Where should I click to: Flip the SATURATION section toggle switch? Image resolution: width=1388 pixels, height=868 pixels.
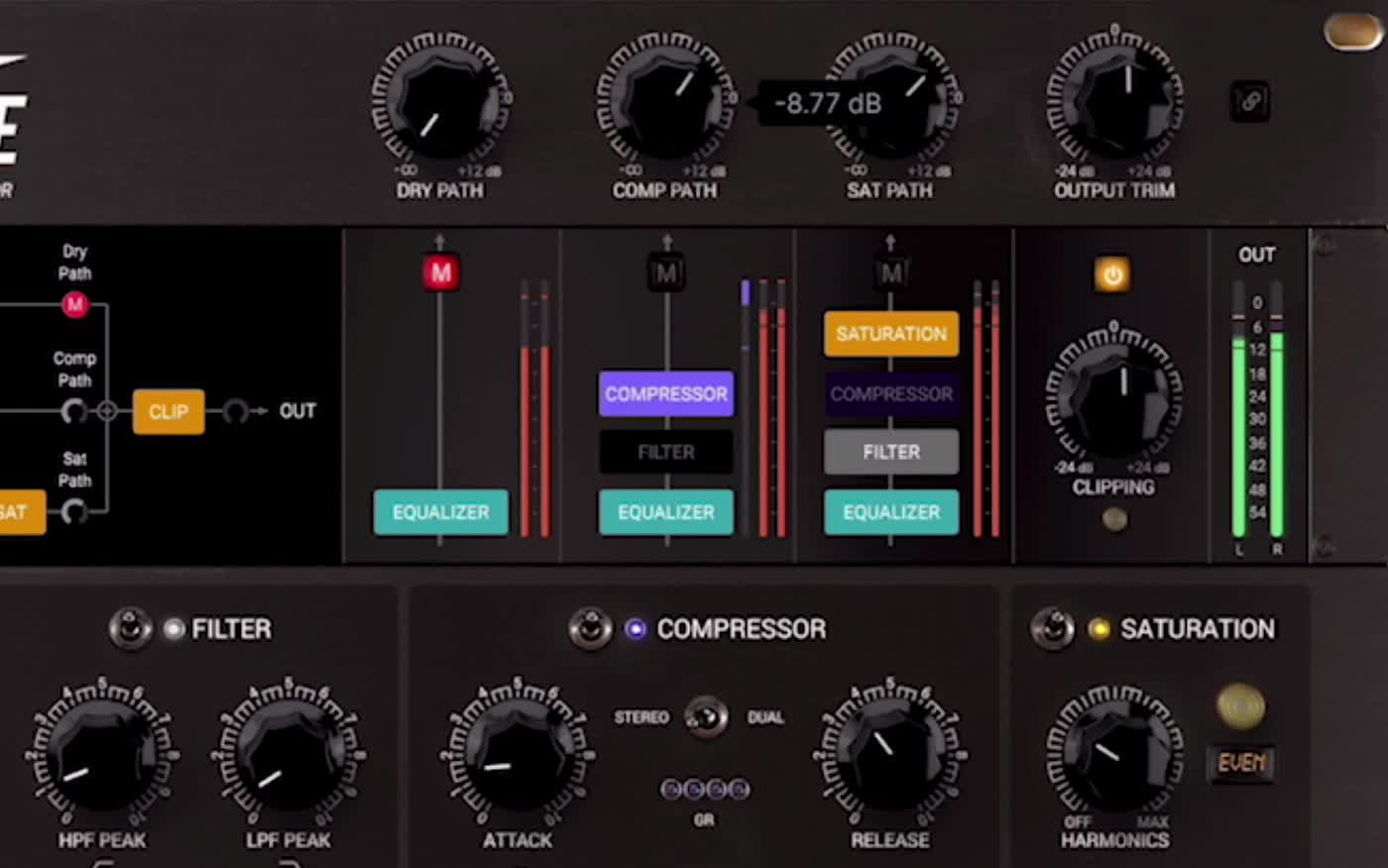pyautogui.click(x=1052, y=629)
